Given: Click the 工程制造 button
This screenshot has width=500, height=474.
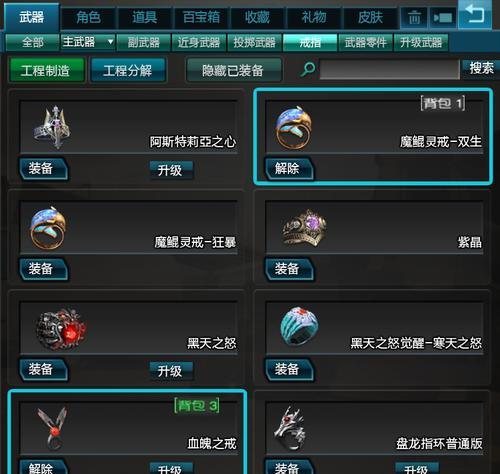Looking at the screenshot, I should pyautogui.click(x=46, y=70).
